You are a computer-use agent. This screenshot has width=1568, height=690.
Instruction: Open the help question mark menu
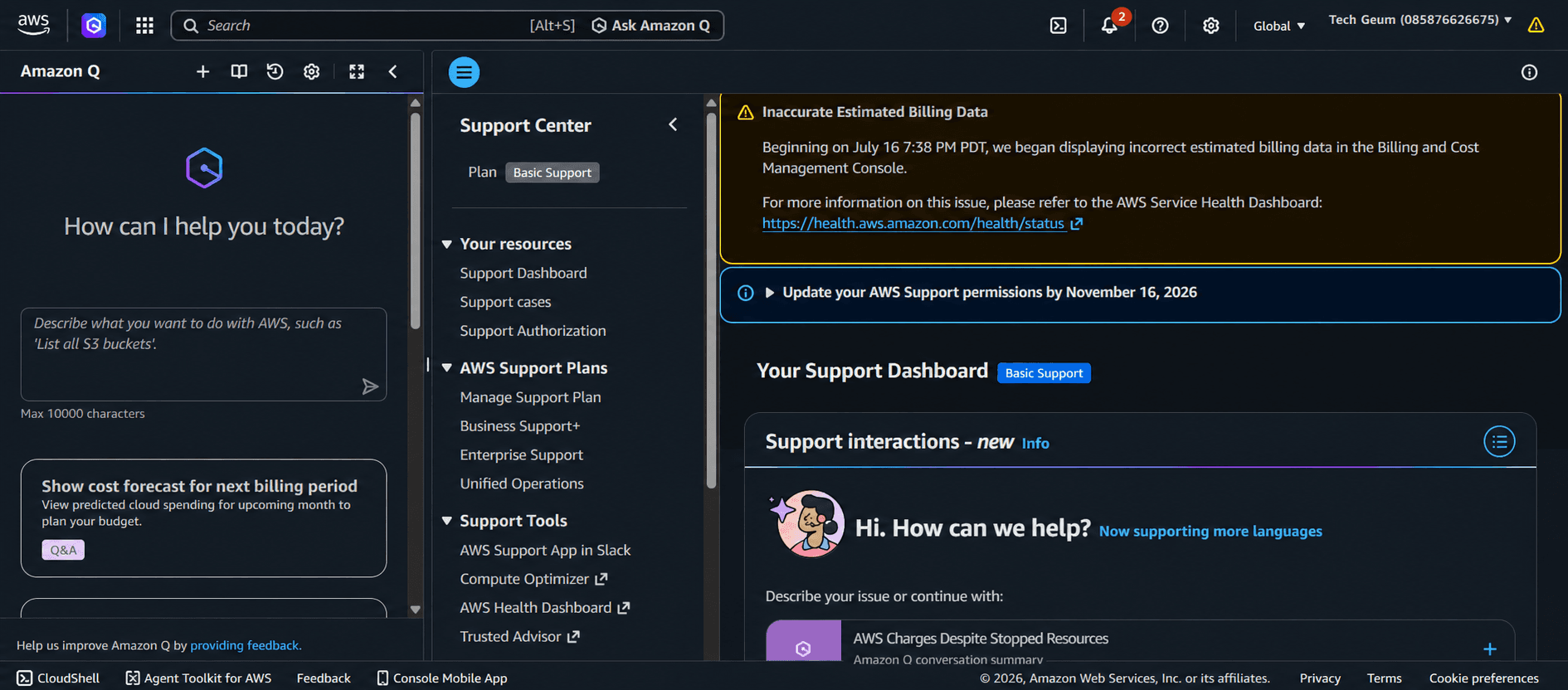[1160, 26]
